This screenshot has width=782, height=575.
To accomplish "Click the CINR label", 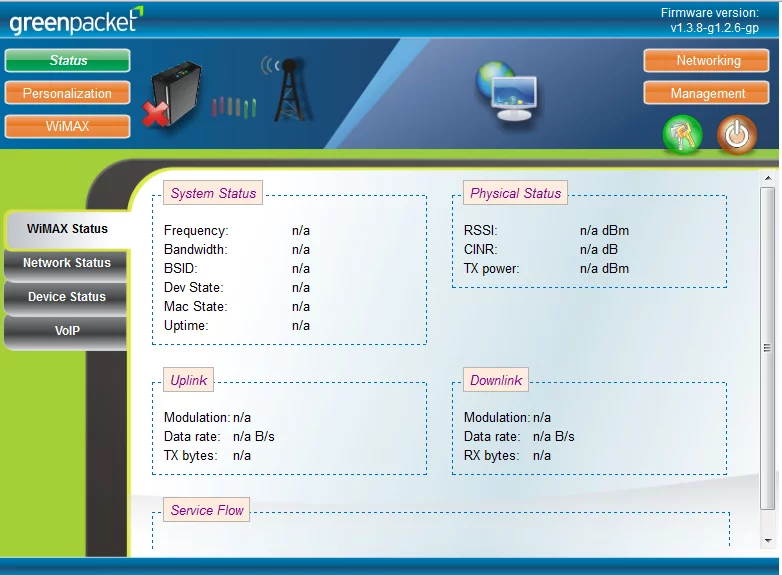I will [x=481, y=249].
